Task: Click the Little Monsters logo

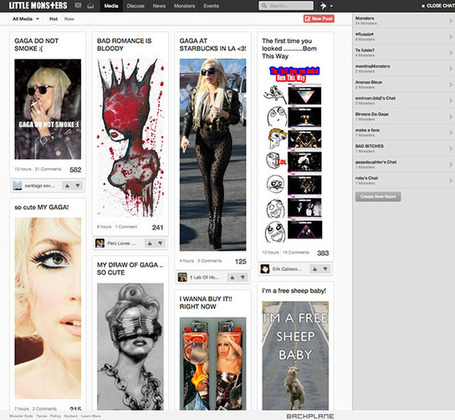Action: click(x=38, y=6)
